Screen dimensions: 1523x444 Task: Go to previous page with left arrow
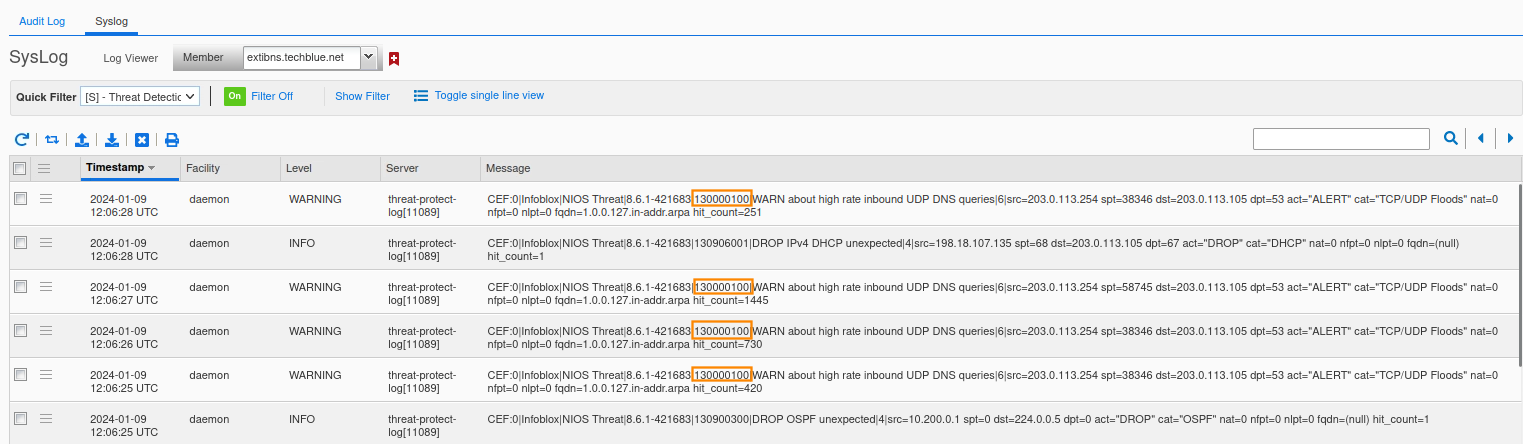click(x=1480, y=139)
